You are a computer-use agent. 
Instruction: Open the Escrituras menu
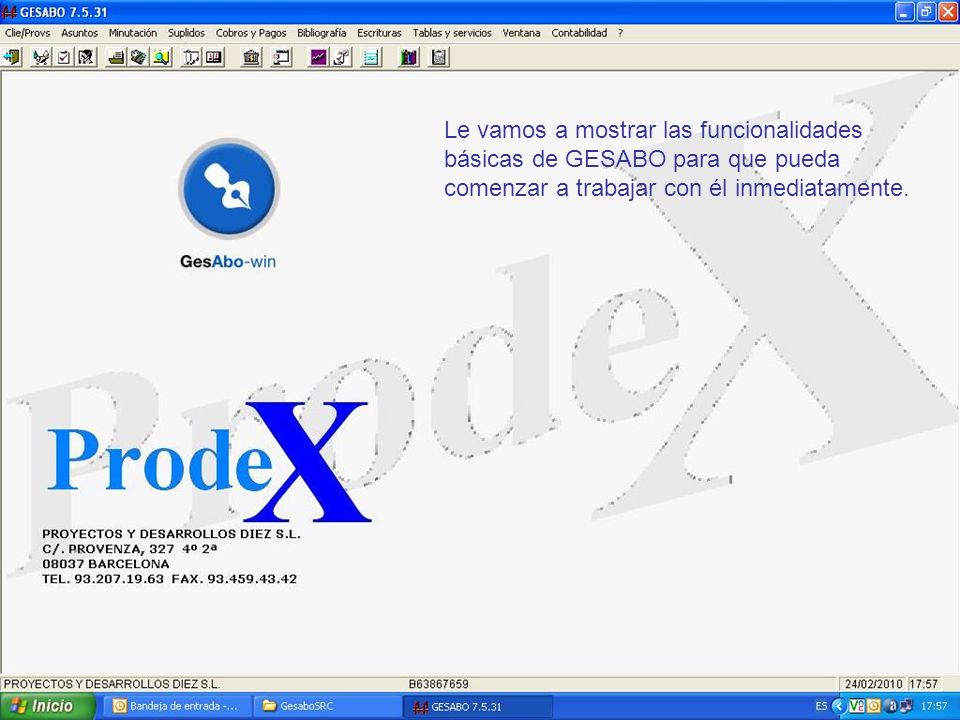[x=379, y=33]
